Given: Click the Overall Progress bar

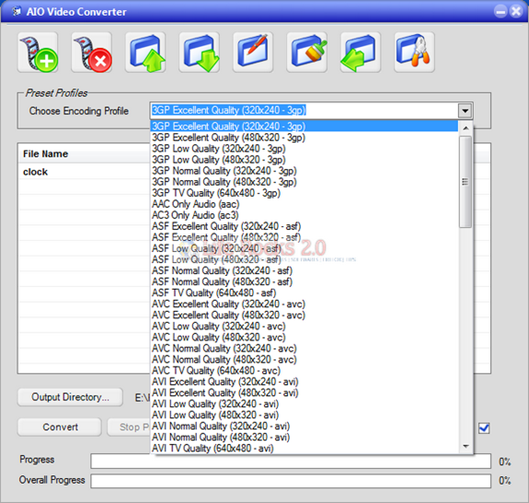Looking at the screenshot, I should pyautogui.click(x=290, y=481).
